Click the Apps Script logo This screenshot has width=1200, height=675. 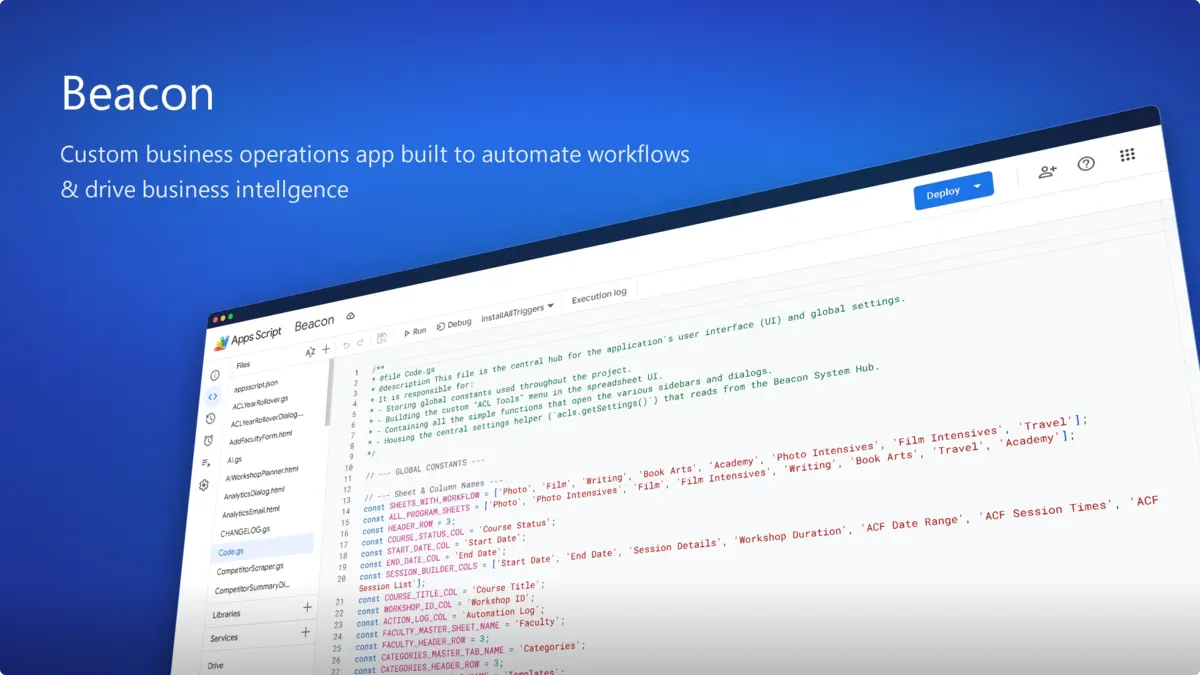pos(222,343)
